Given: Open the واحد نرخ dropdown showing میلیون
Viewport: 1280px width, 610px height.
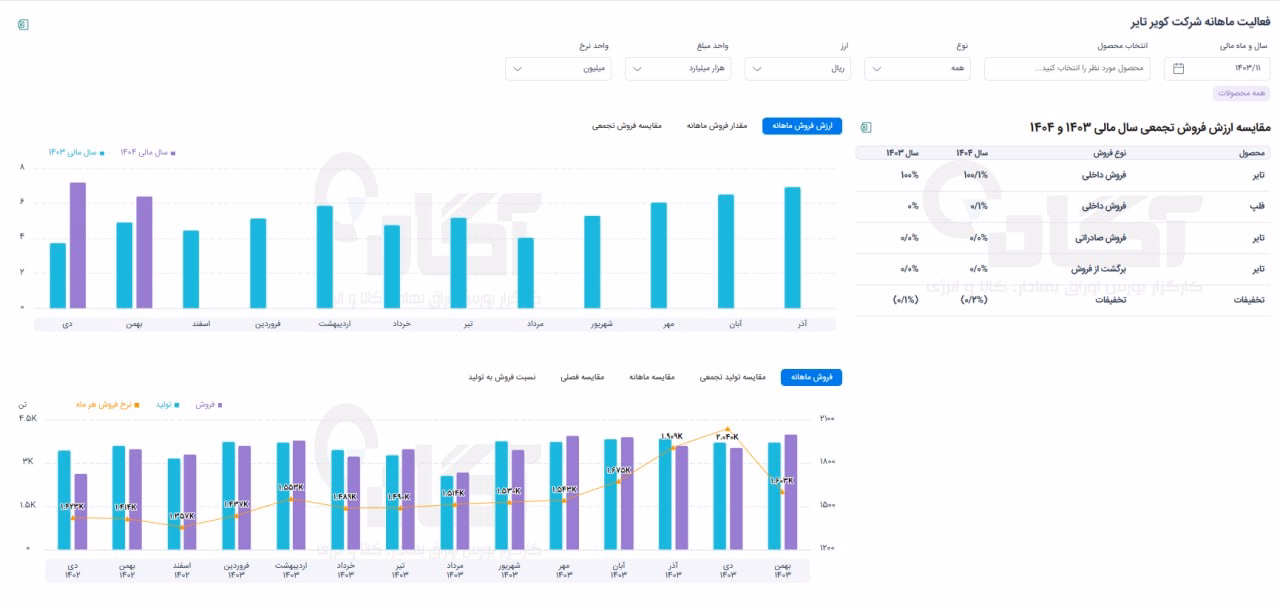Looking at the screenshot, I should click(558, 68).
